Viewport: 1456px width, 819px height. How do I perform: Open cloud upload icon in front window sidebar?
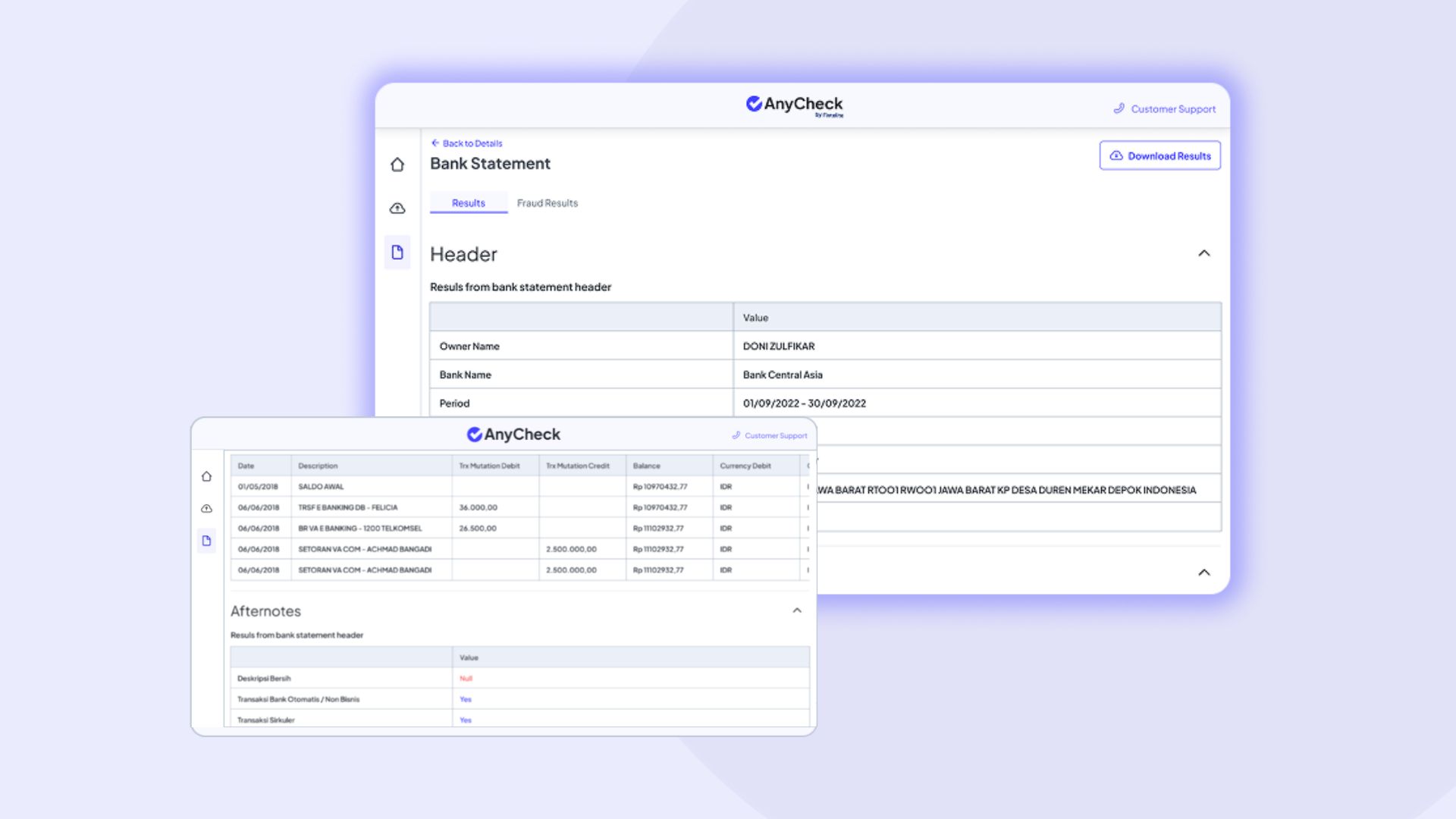click(206, 509)
